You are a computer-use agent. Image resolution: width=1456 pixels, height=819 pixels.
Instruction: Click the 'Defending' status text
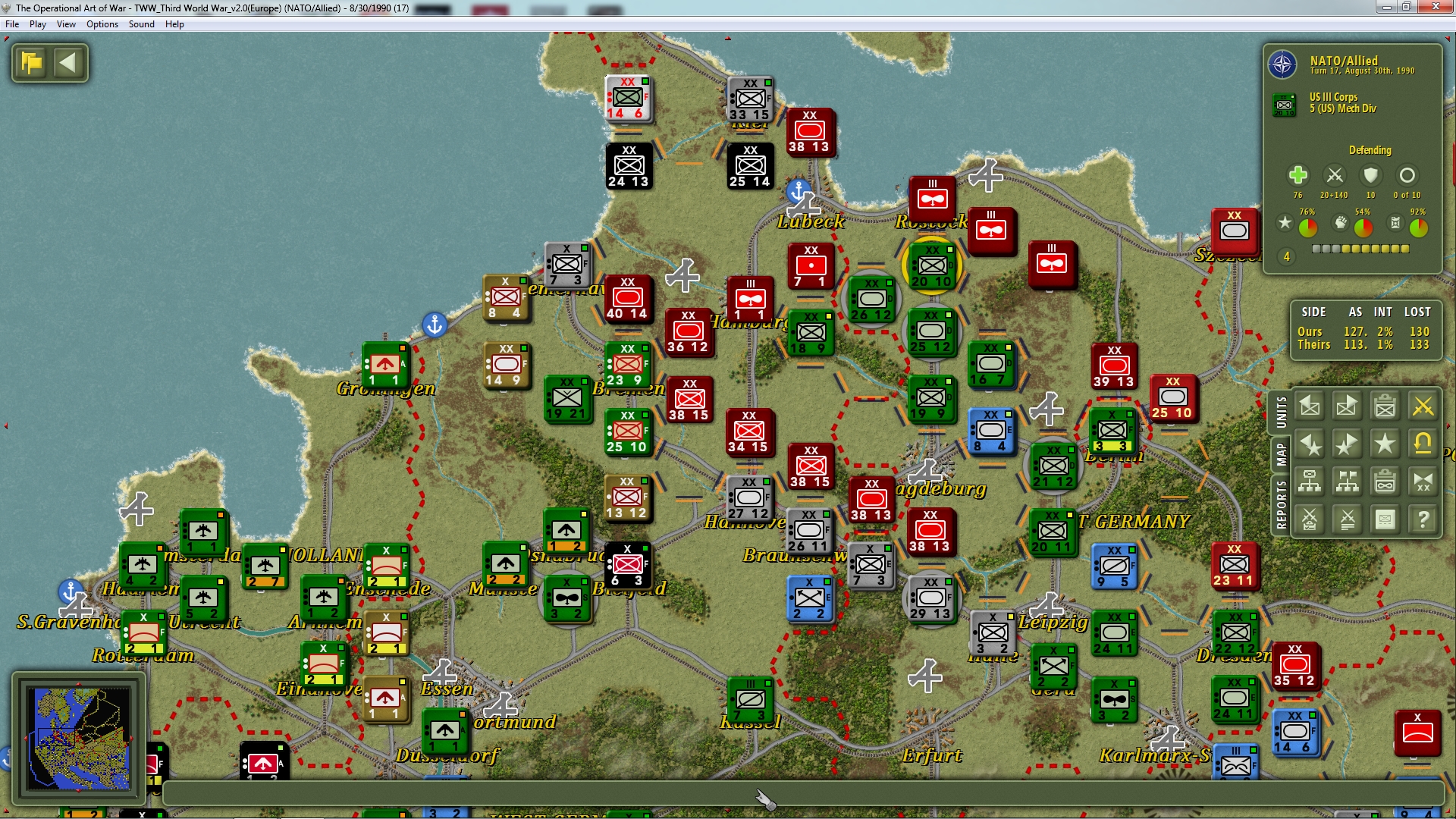point(1370,150)
